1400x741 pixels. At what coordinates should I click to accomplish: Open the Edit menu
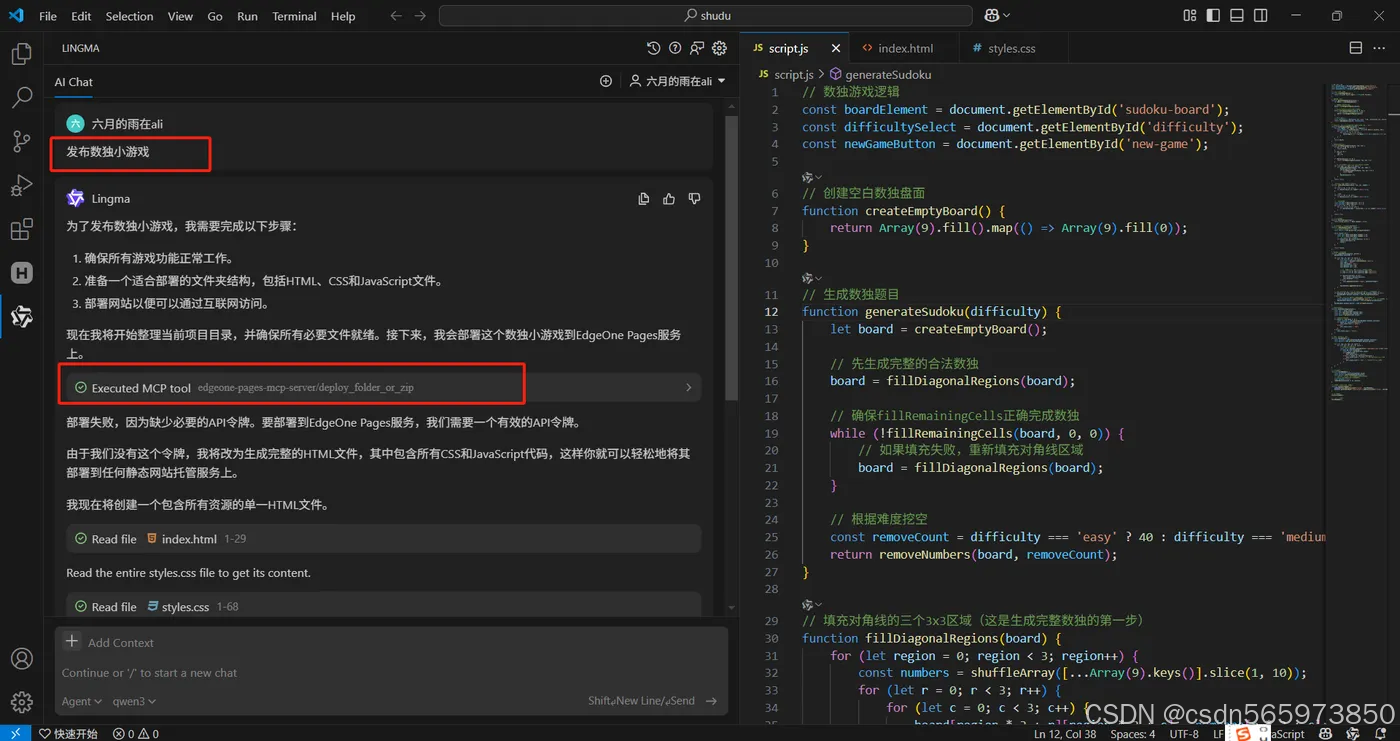[x=81, y=16]
